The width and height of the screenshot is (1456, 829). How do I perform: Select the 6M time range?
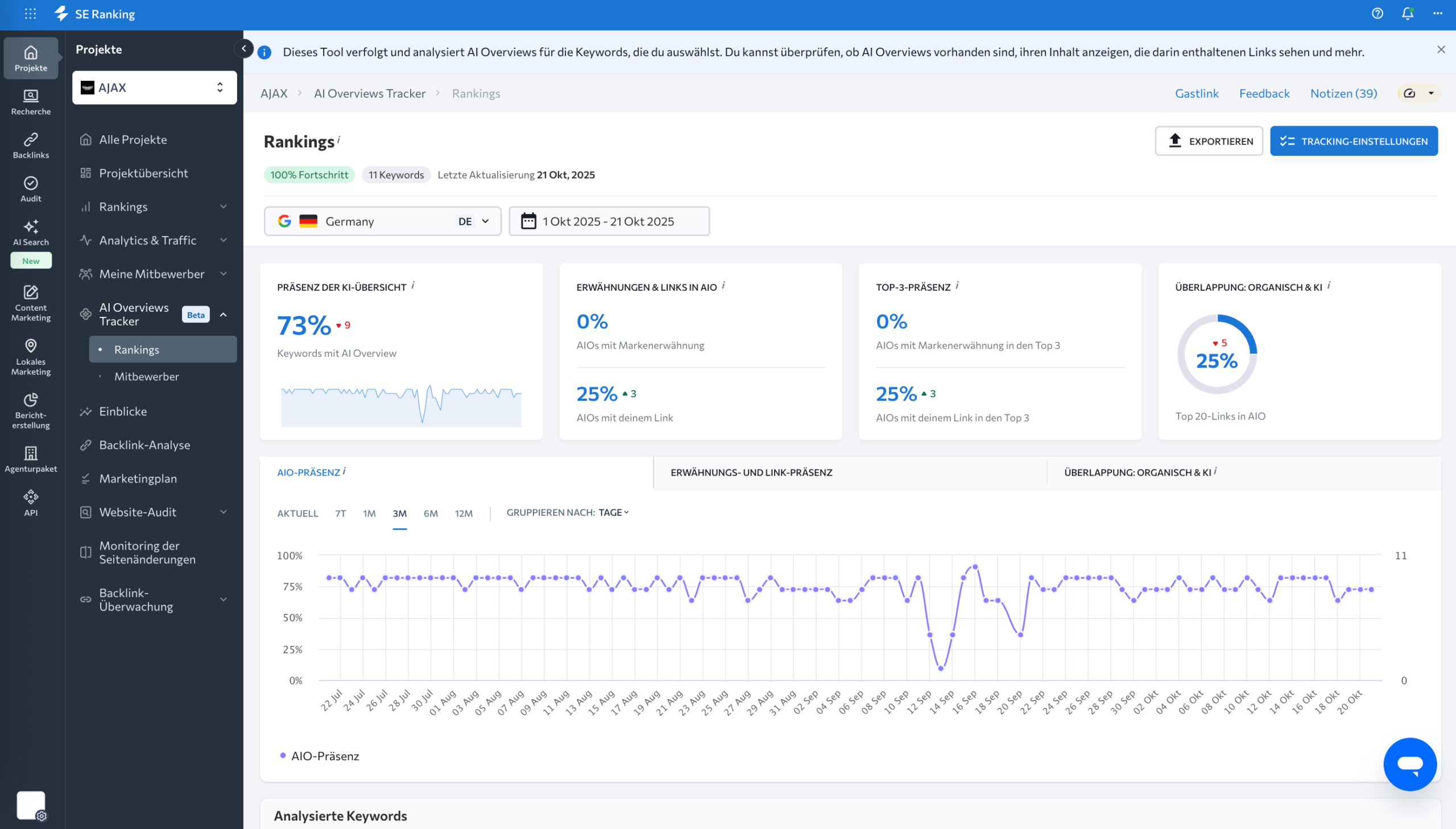(x=430, y=513)
